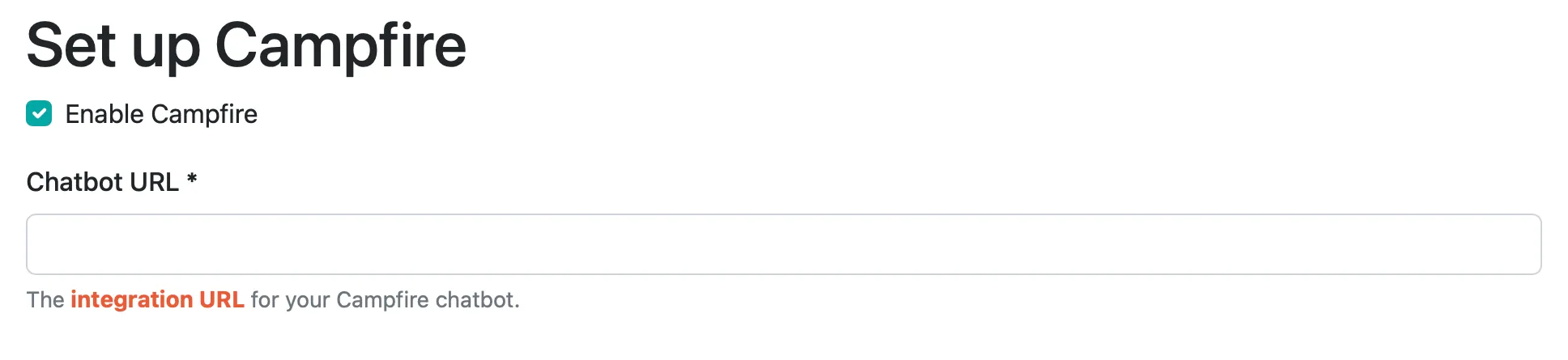Select the text box under Chatbot URL
The height and width of the screenshot is (360, 1568).
click(x=783, y=244)
